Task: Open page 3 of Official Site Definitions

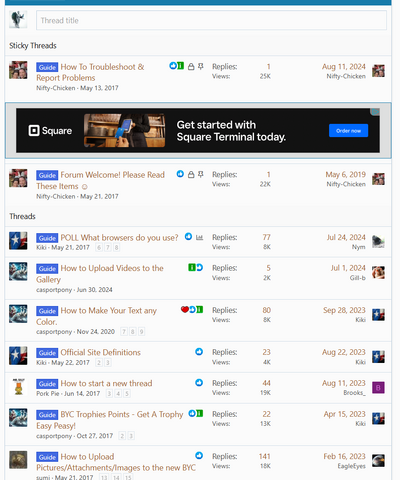Action: 108,362
